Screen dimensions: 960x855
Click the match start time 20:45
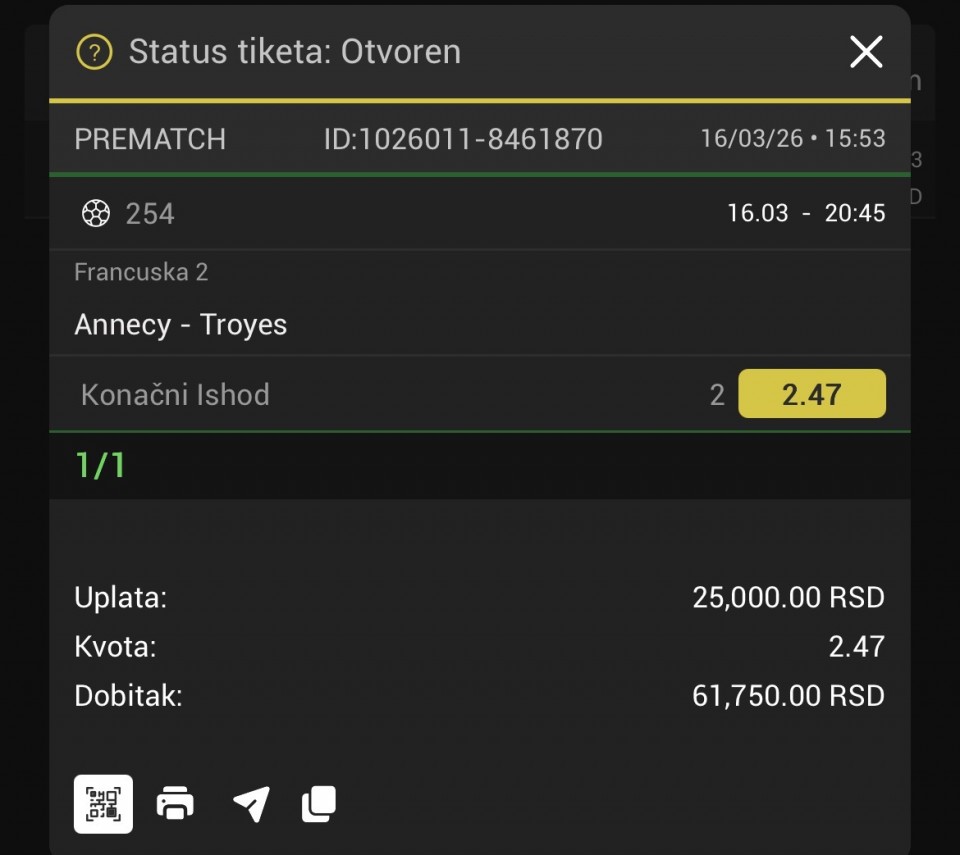[x=854, y=213]
